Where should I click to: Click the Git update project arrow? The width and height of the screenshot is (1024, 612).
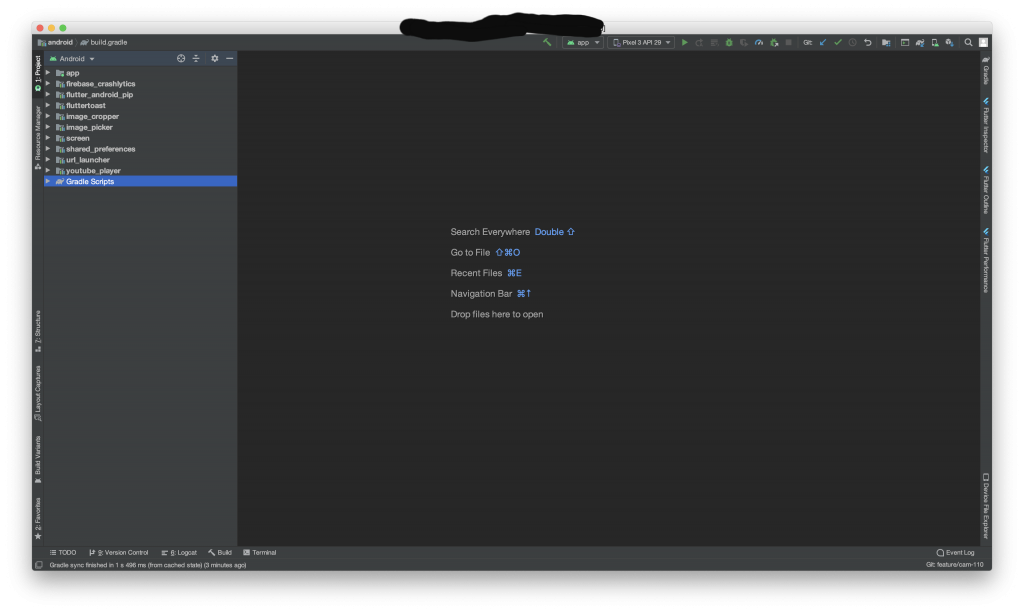[823, 43]
